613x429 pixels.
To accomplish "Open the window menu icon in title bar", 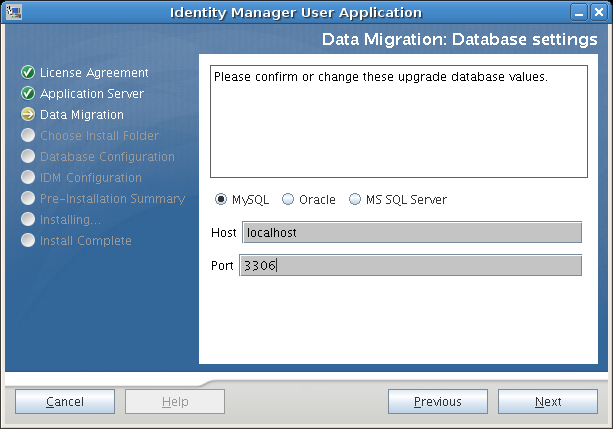I will click(x=12, y=12).
